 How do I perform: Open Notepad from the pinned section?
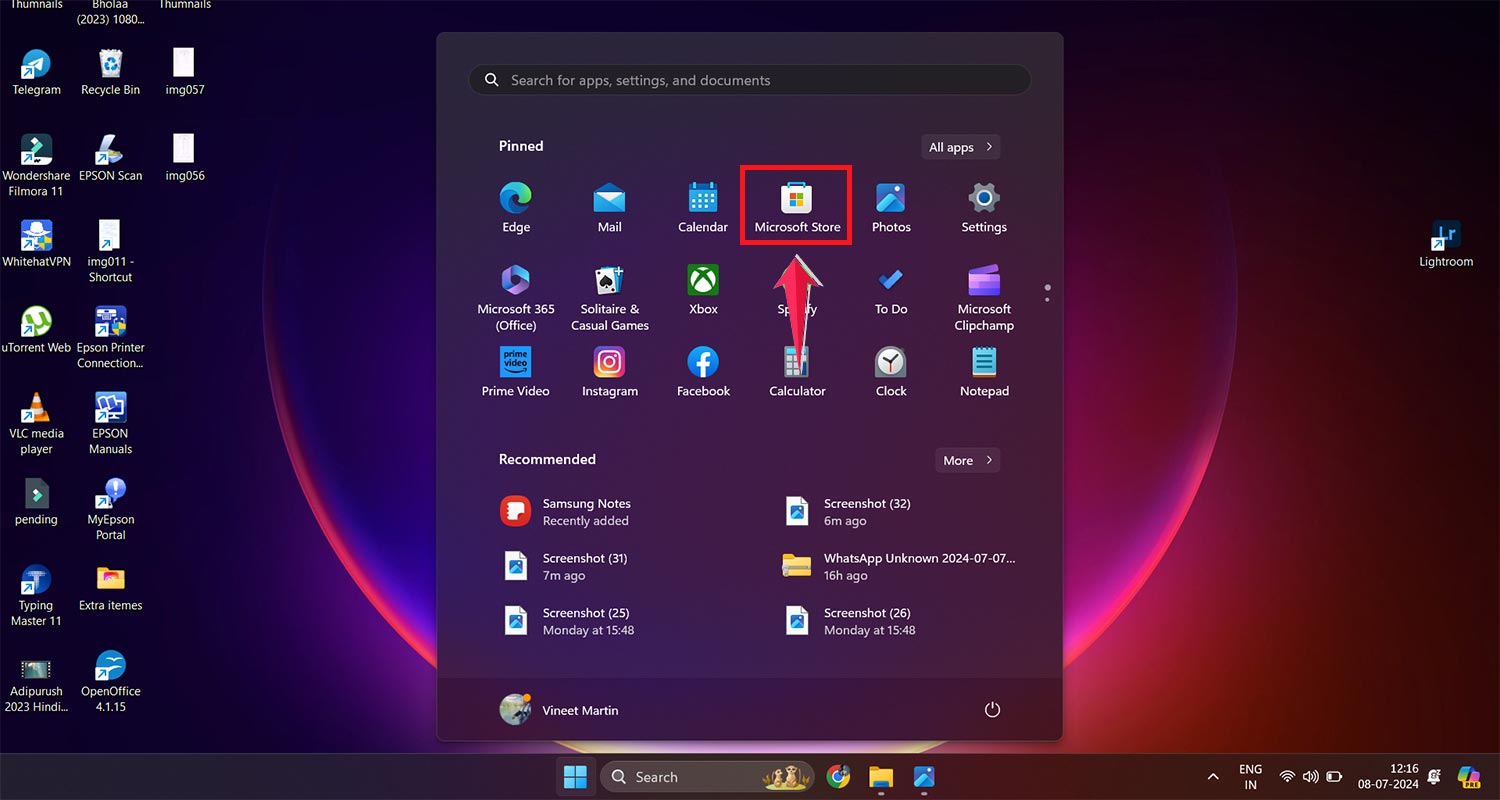(x=983, y=368)
